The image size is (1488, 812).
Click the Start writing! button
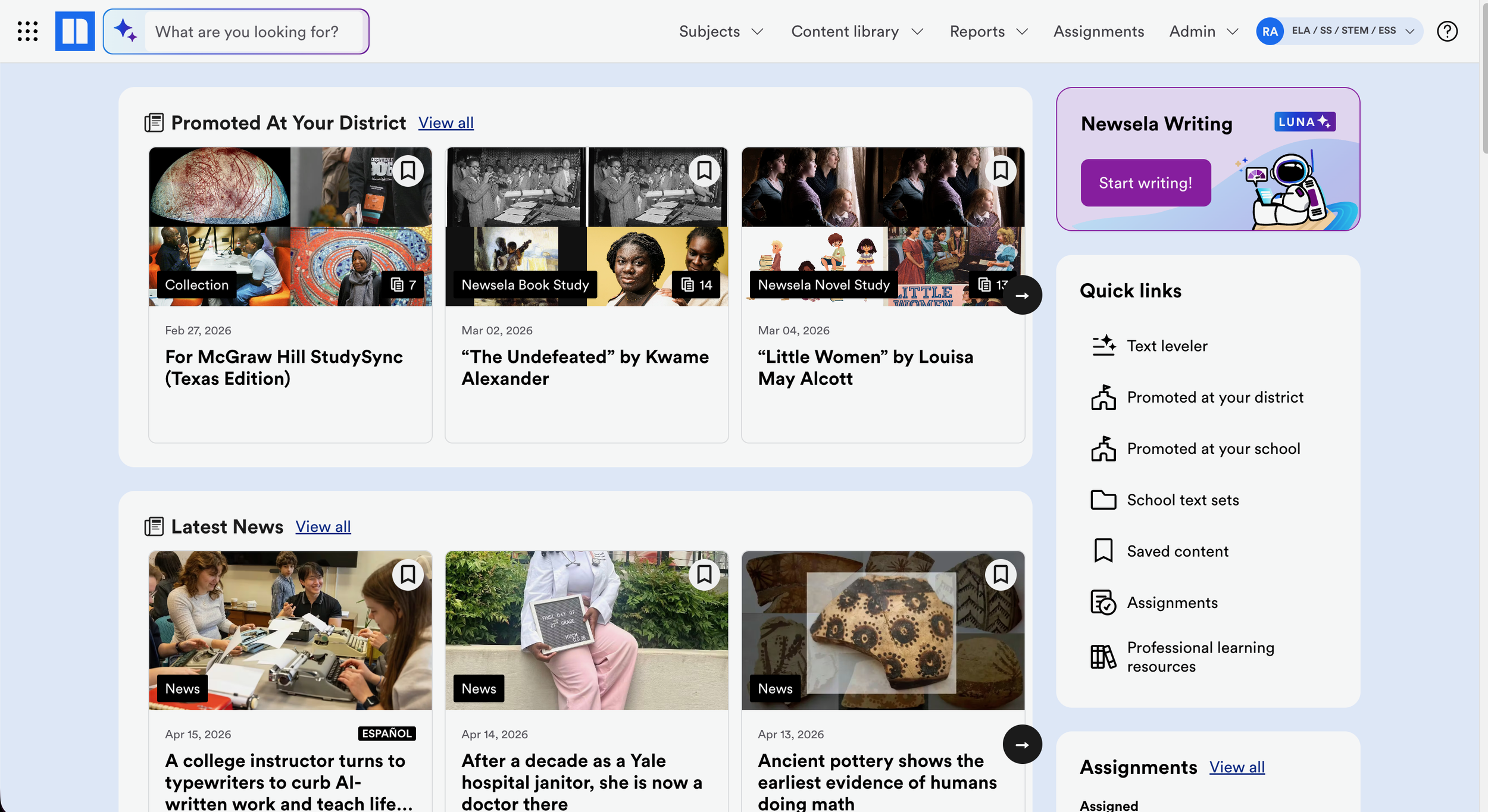tap(1145, 183)
